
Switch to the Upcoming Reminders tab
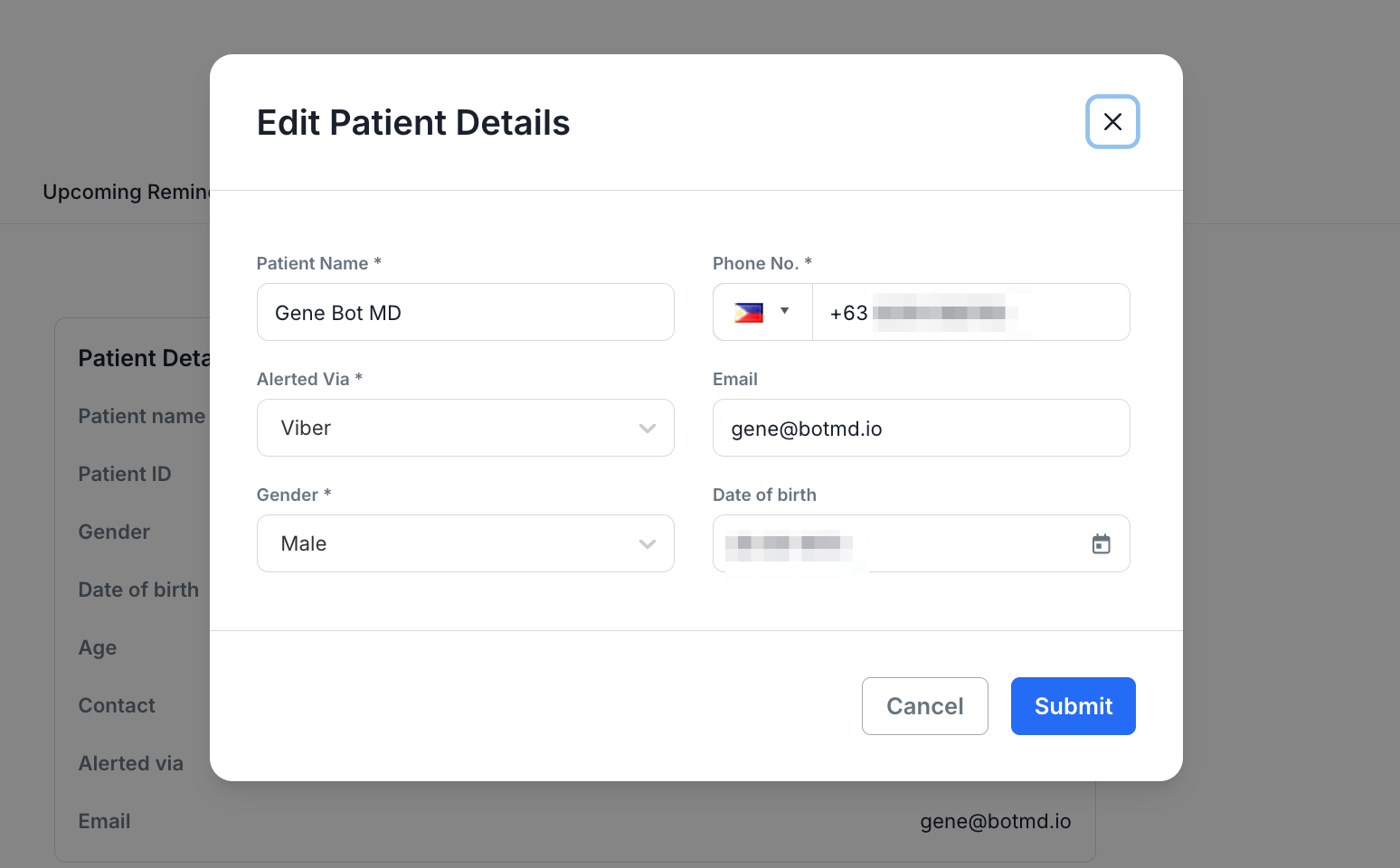point(127,193)
